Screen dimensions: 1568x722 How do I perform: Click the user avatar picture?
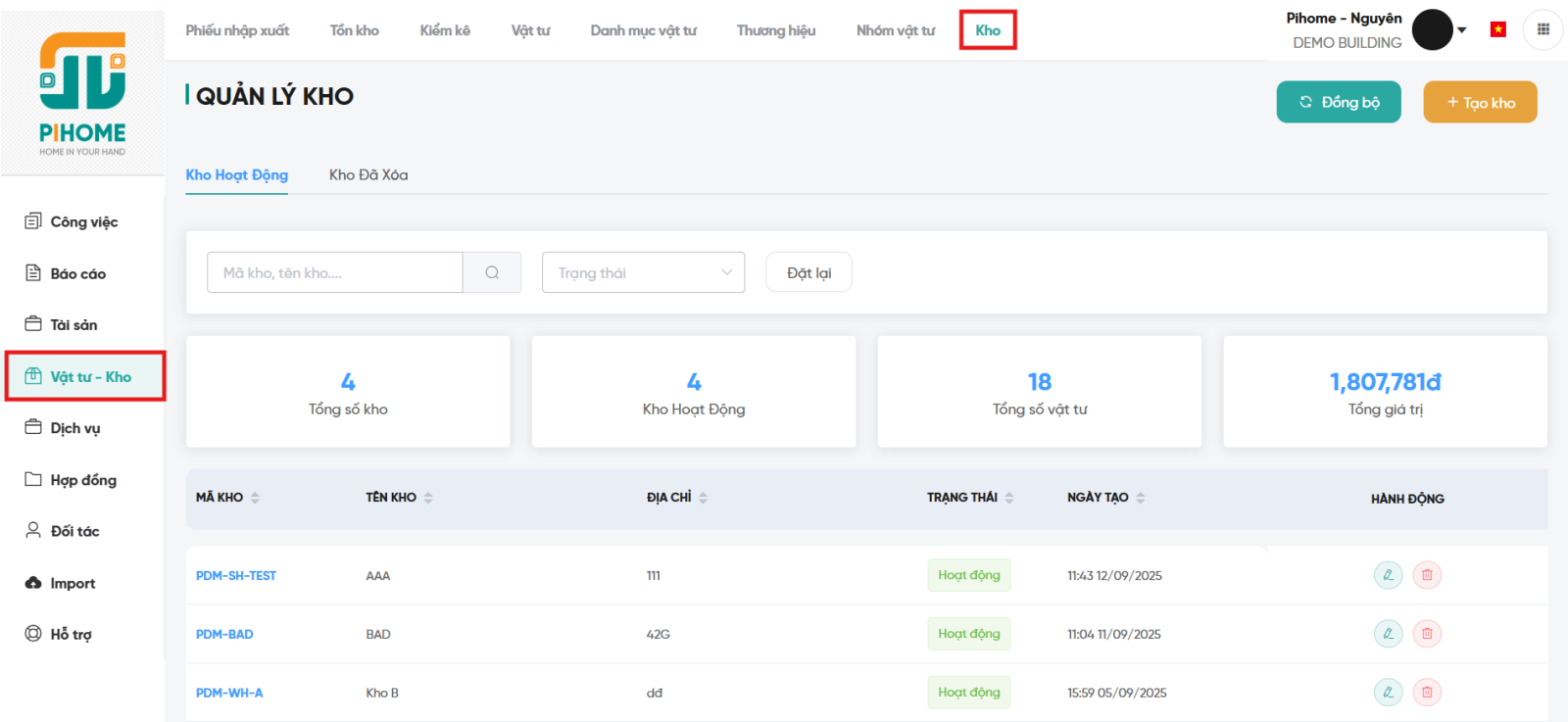coord(1432,29)
